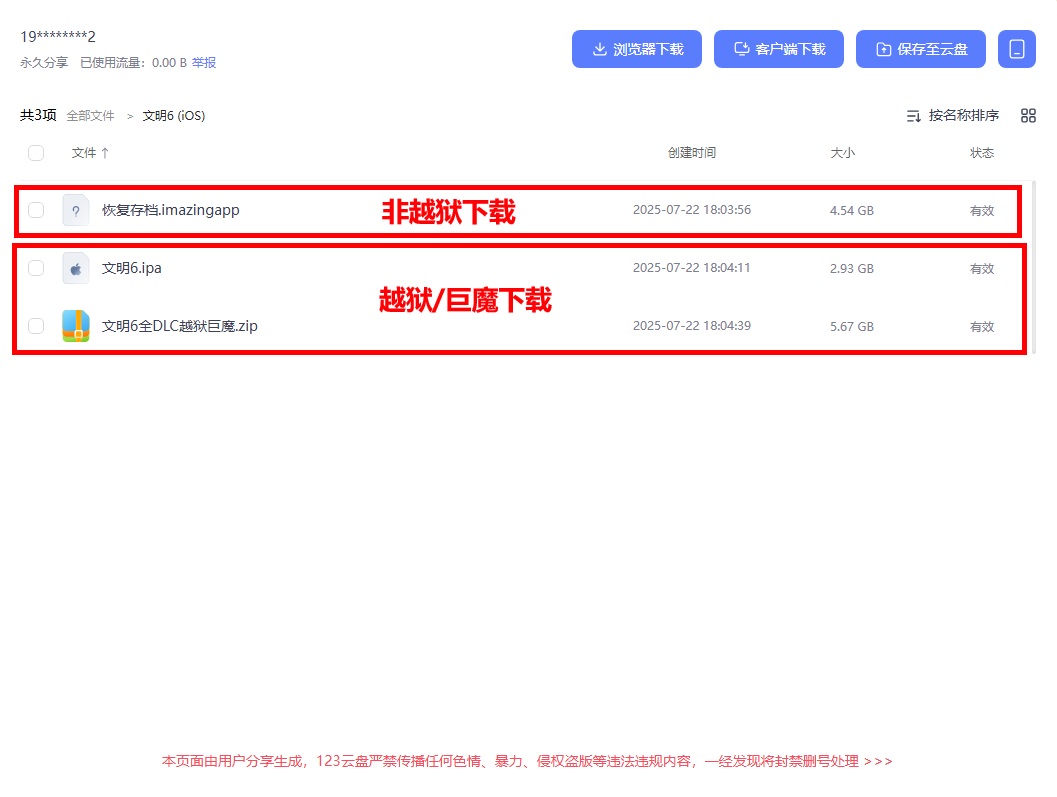Image resolution: width=1057 pixels, height=797 pixels.
Task: Click the 举报 report link
Action: pyautogui.click(x=204, y=61)
